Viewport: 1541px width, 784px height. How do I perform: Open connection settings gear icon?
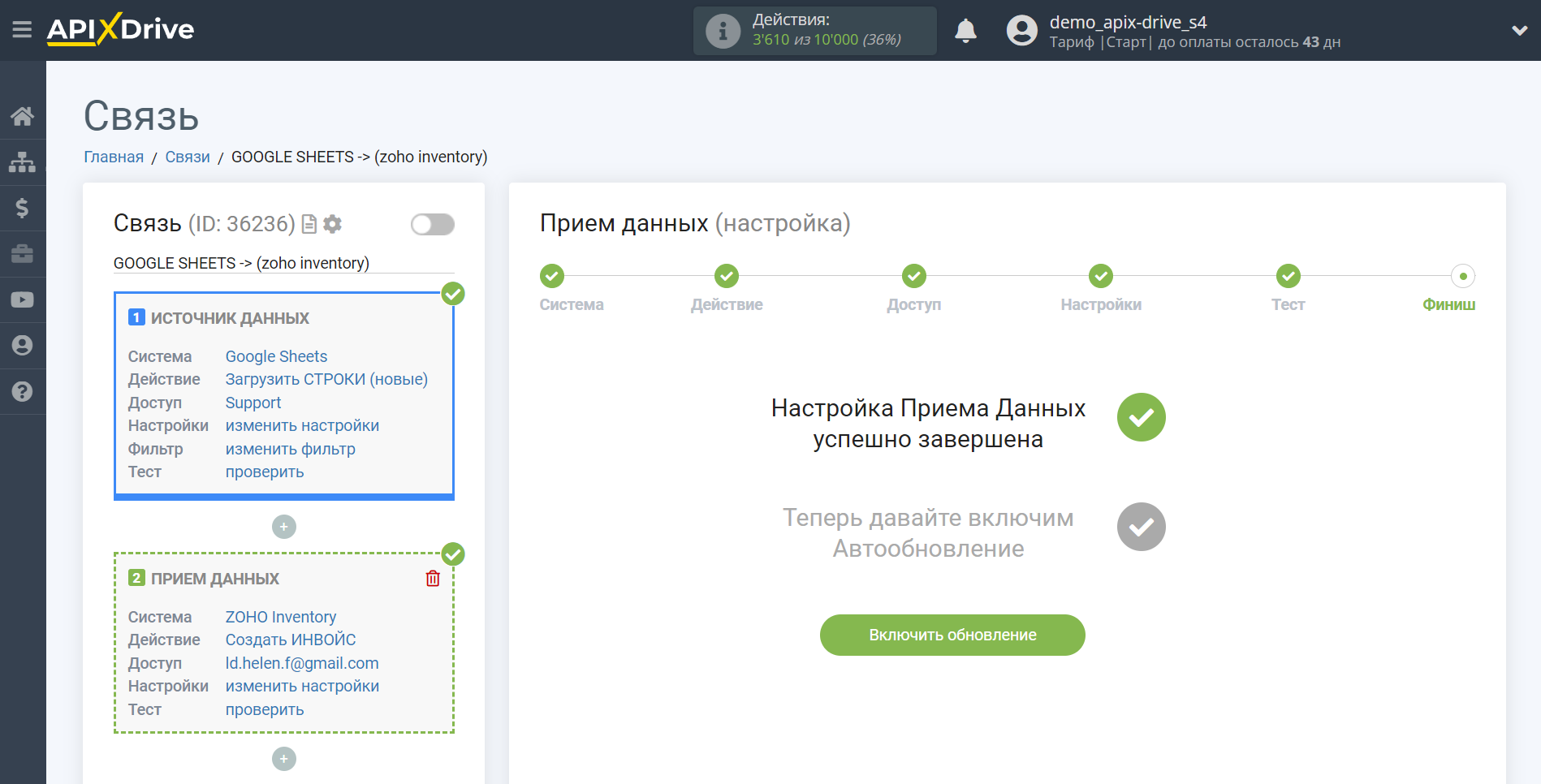point(332,224)
